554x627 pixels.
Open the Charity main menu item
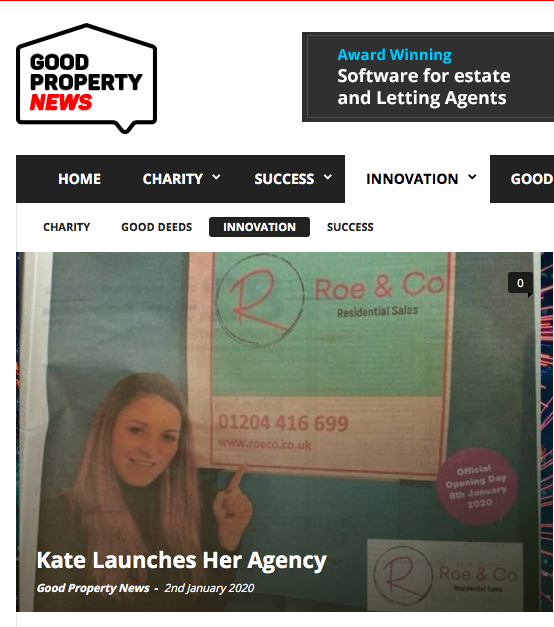(x=173, y=179)
